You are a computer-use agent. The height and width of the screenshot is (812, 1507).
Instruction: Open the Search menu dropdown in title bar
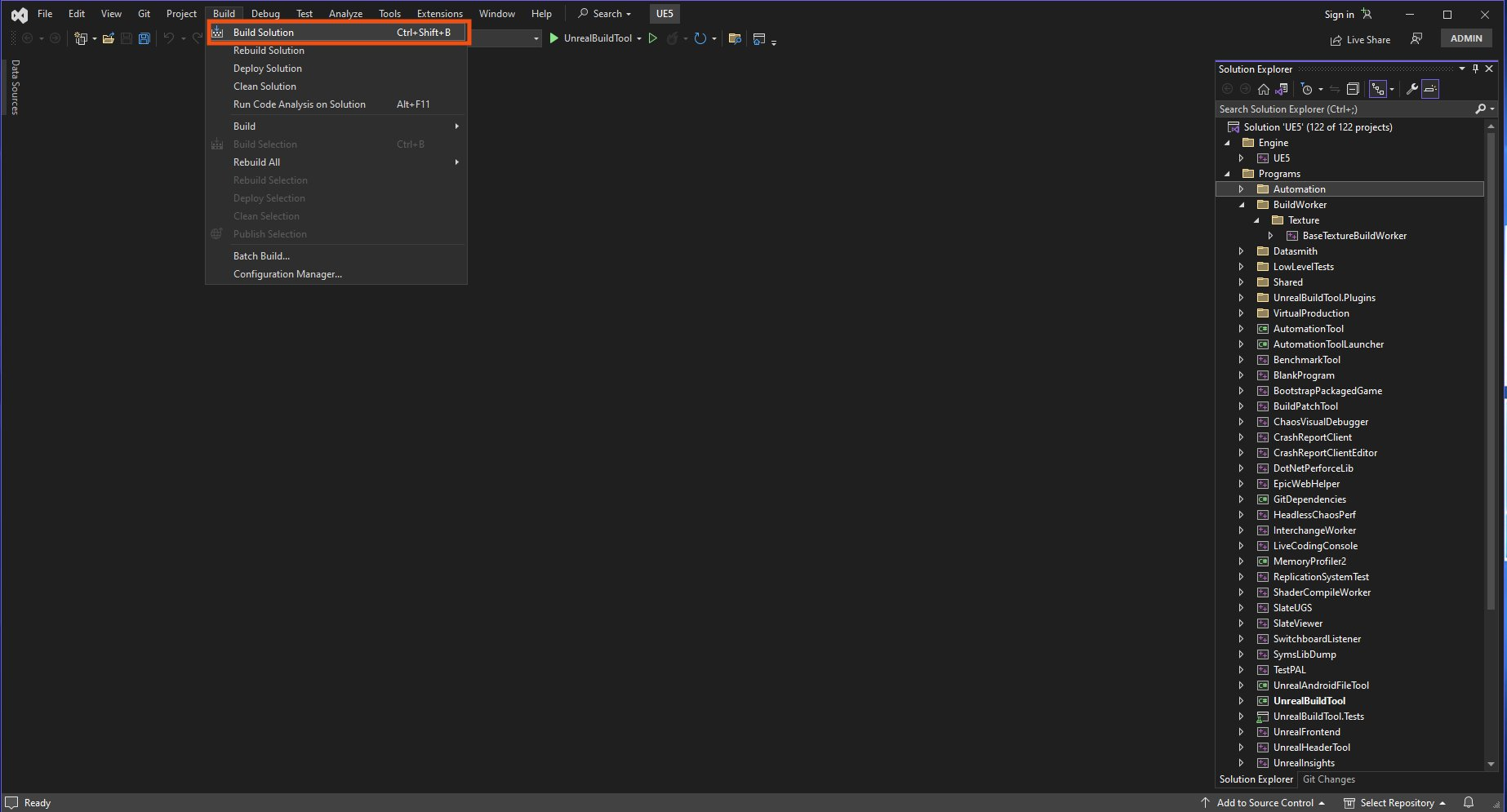click(x=605, y=14)
